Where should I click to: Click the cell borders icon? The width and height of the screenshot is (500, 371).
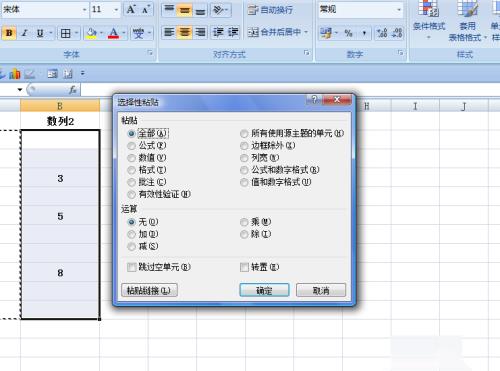[65, 33]
